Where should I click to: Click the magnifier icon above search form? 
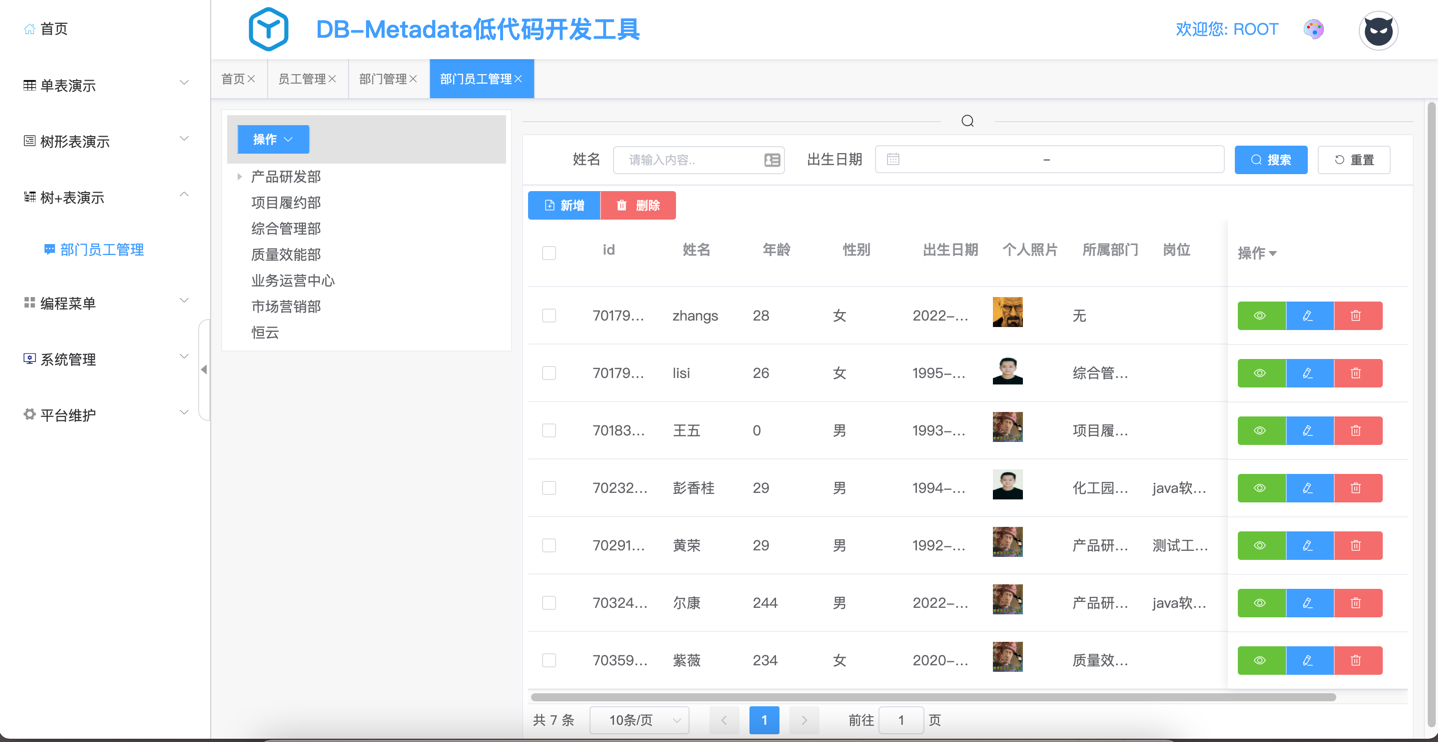click(x=967, y=121)
